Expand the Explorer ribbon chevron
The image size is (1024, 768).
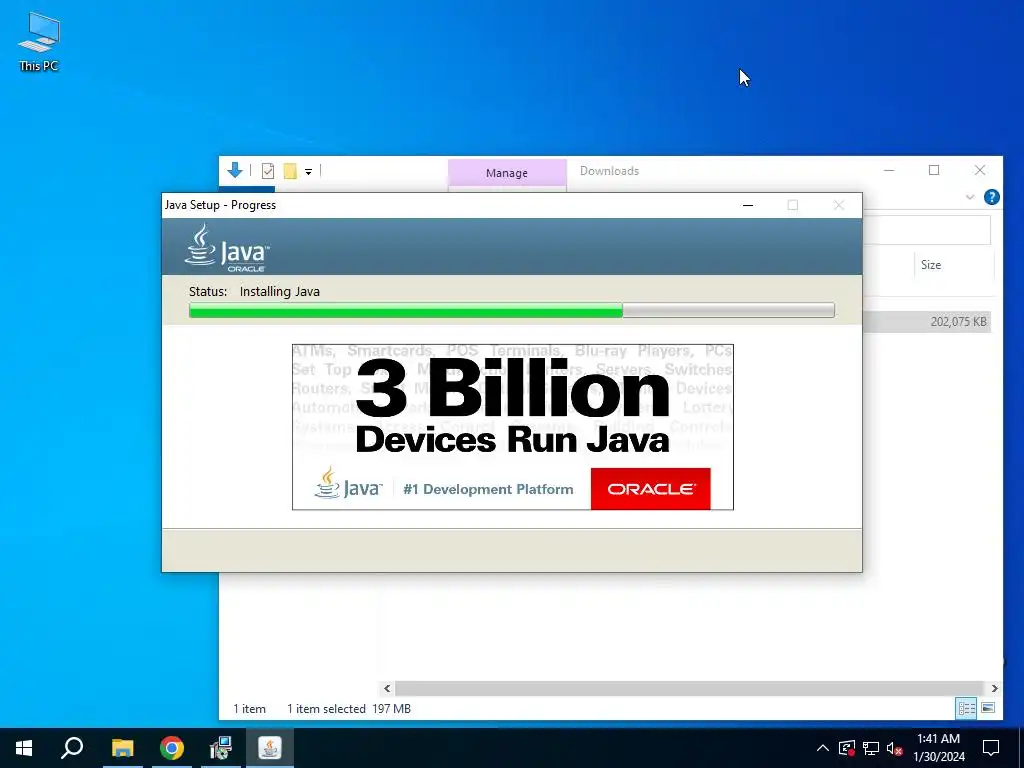(970, 197)
